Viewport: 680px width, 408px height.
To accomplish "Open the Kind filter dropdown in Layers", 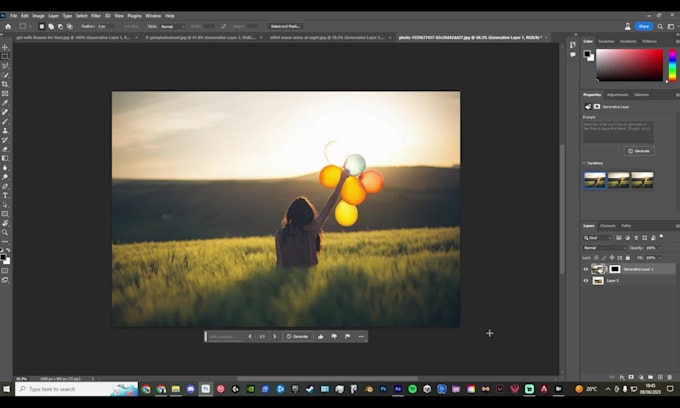I will click(598, 238).
